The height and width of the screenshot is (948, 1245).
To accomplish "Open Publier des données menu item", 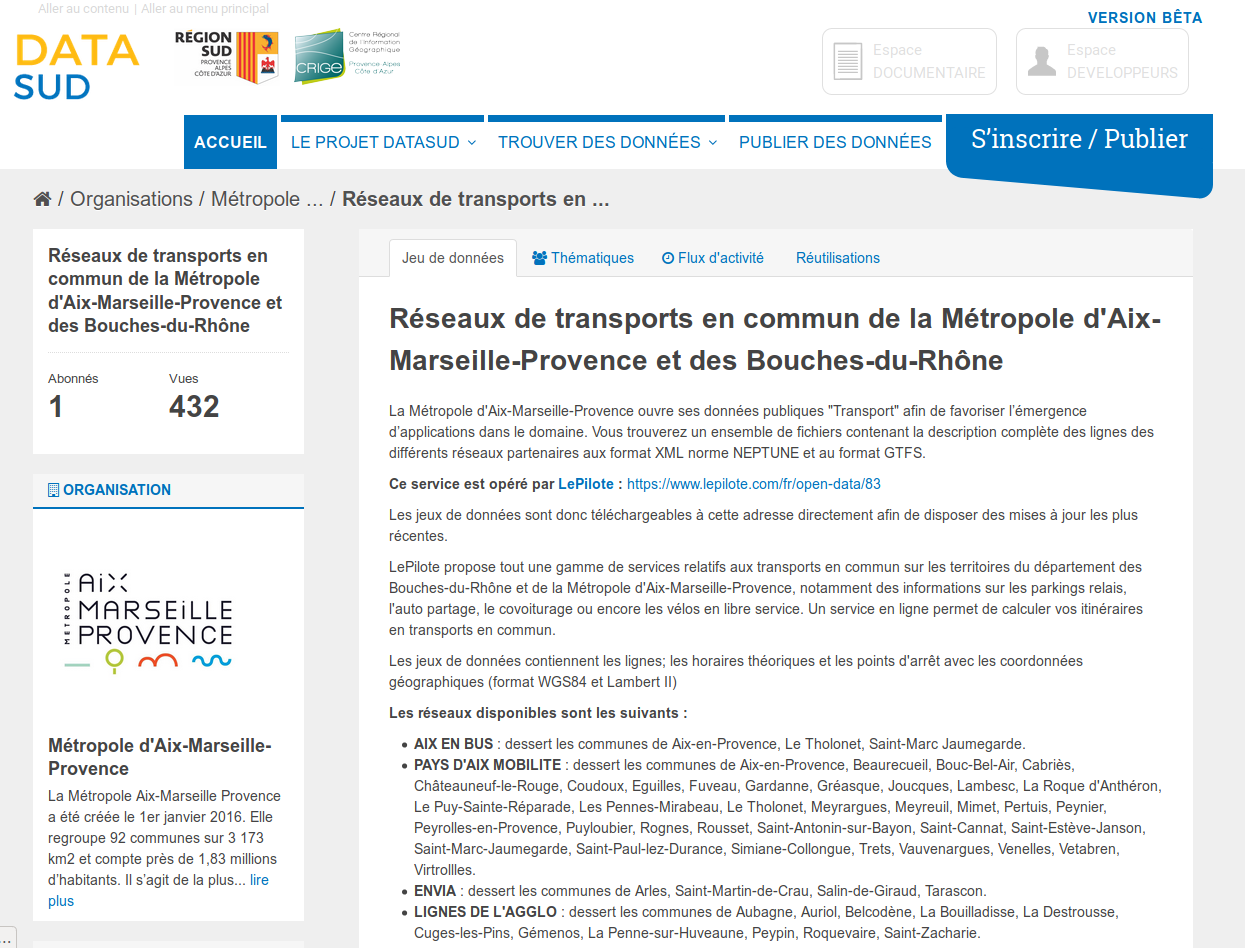I will (x=835, y=142).
